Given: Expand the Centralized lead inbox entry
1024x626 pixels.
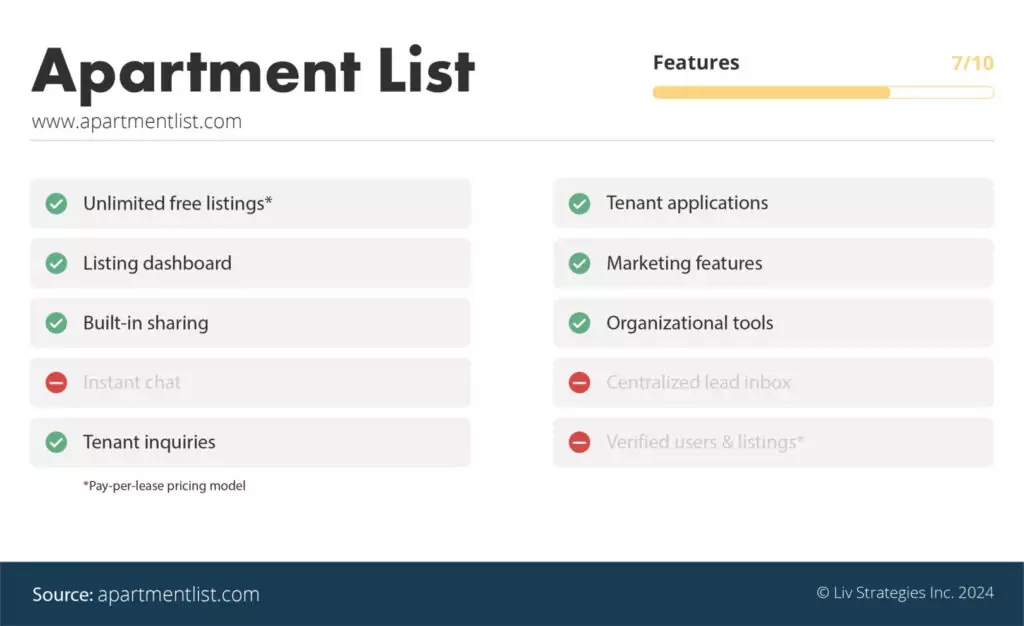Looking at the screenshot, I should 773,382.
